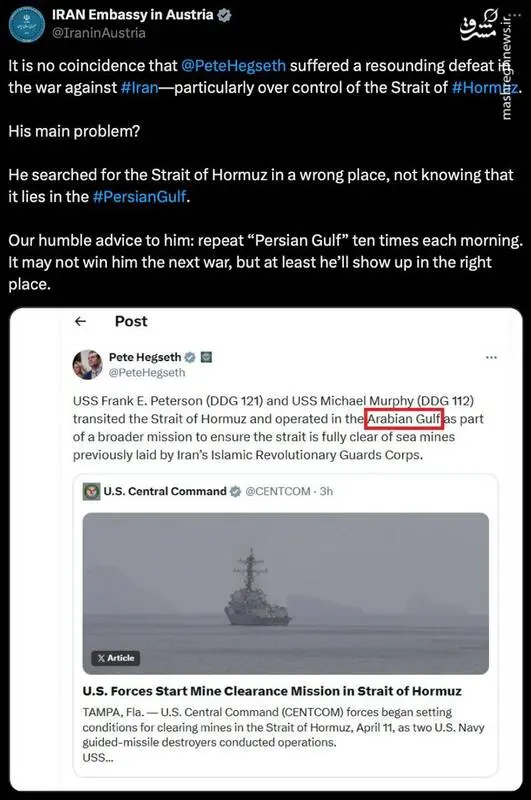This screenshot has width=531, height=800.
Task: Open the @PeteHegseth mention link
Action: [233, 66]
